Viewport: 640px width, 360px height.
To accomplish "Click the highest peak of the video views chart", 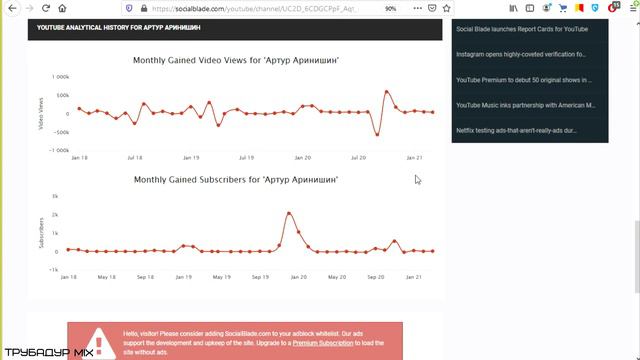I will tap(387, 92).
